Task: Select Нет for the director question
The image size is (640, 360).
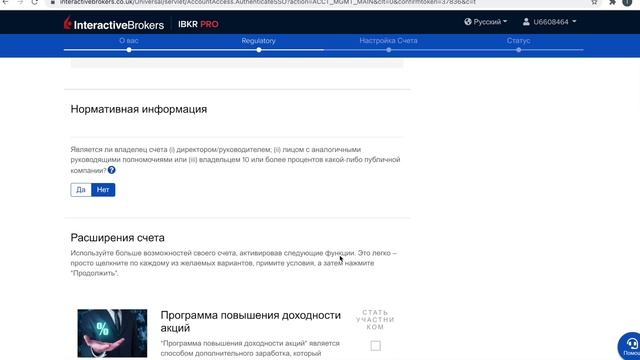Action: coord(103,190)
